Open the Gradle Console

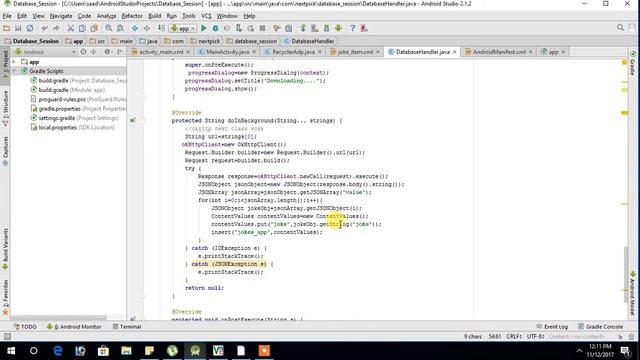[x=600, y=327]
